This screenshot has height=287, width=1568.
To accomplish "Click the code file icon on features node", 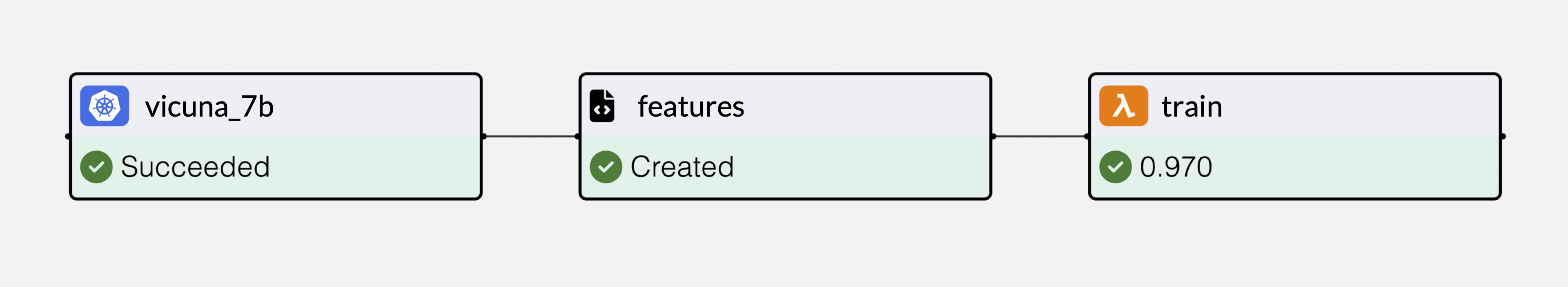I will [x=602, y=106].
